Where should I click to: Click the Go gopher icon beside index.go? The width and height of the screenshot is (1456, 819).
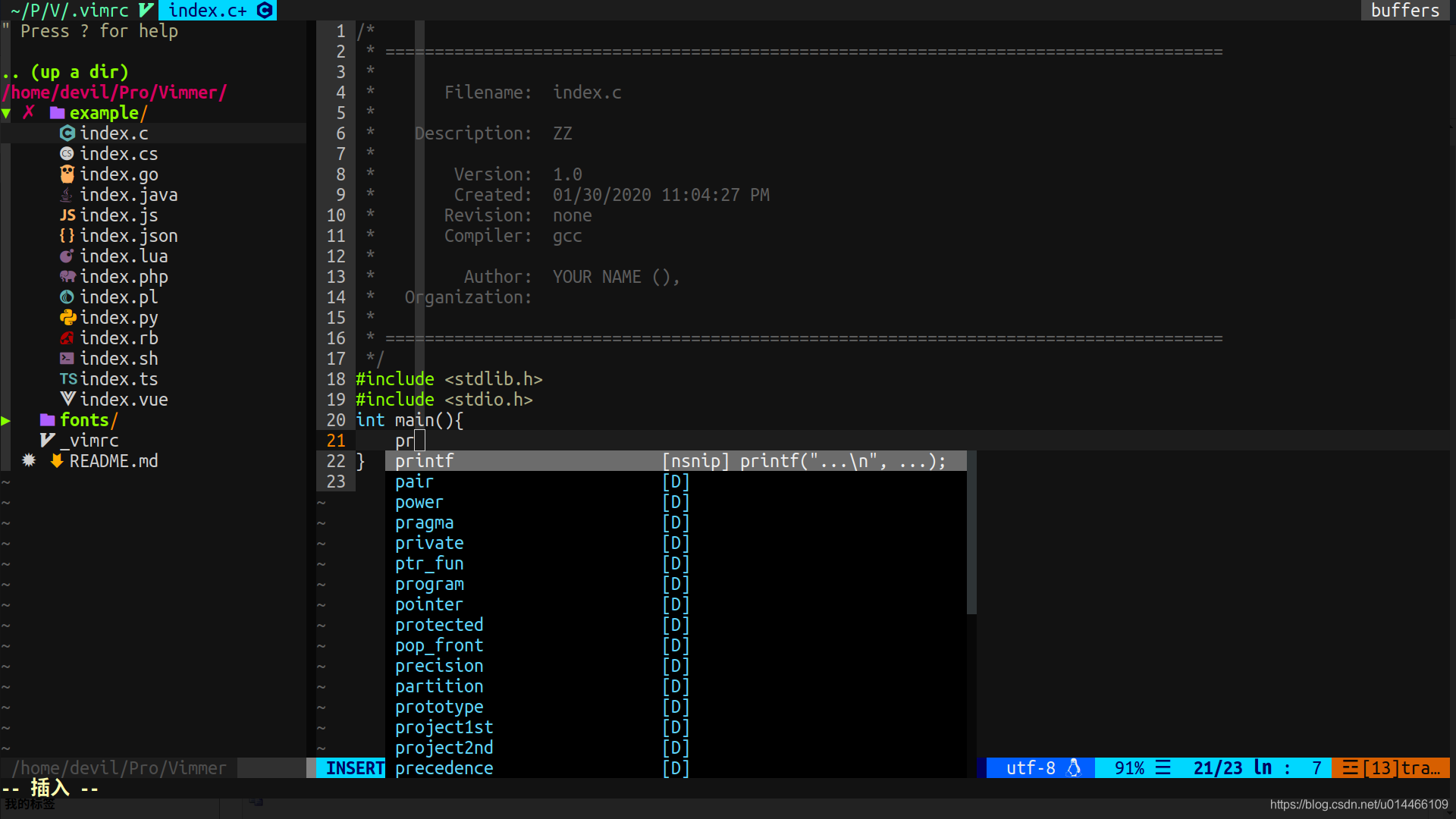67,174
